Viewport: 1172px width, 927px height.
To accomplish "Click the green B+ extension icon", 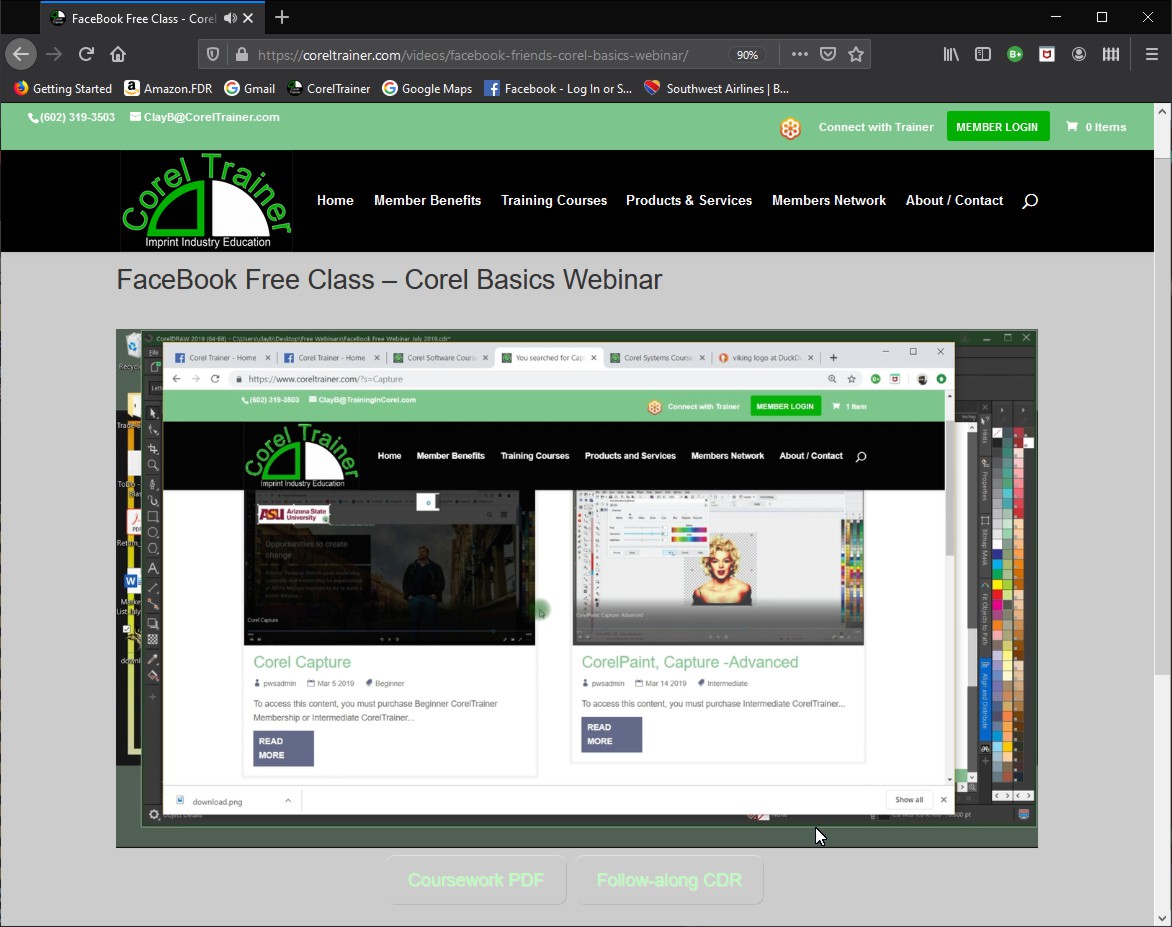I will pos(1015,54).
